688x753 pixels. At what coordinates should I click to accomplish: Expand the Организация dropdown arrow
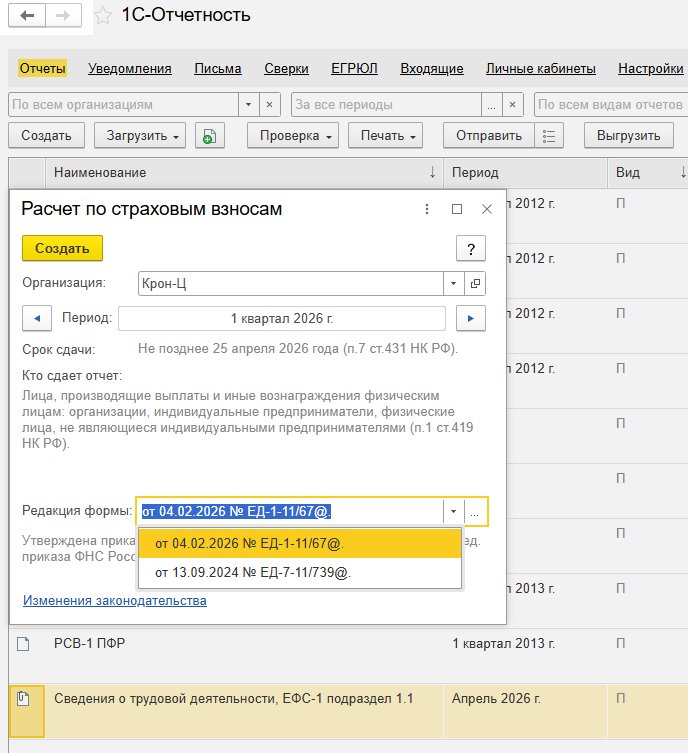[x=453, y=284]
